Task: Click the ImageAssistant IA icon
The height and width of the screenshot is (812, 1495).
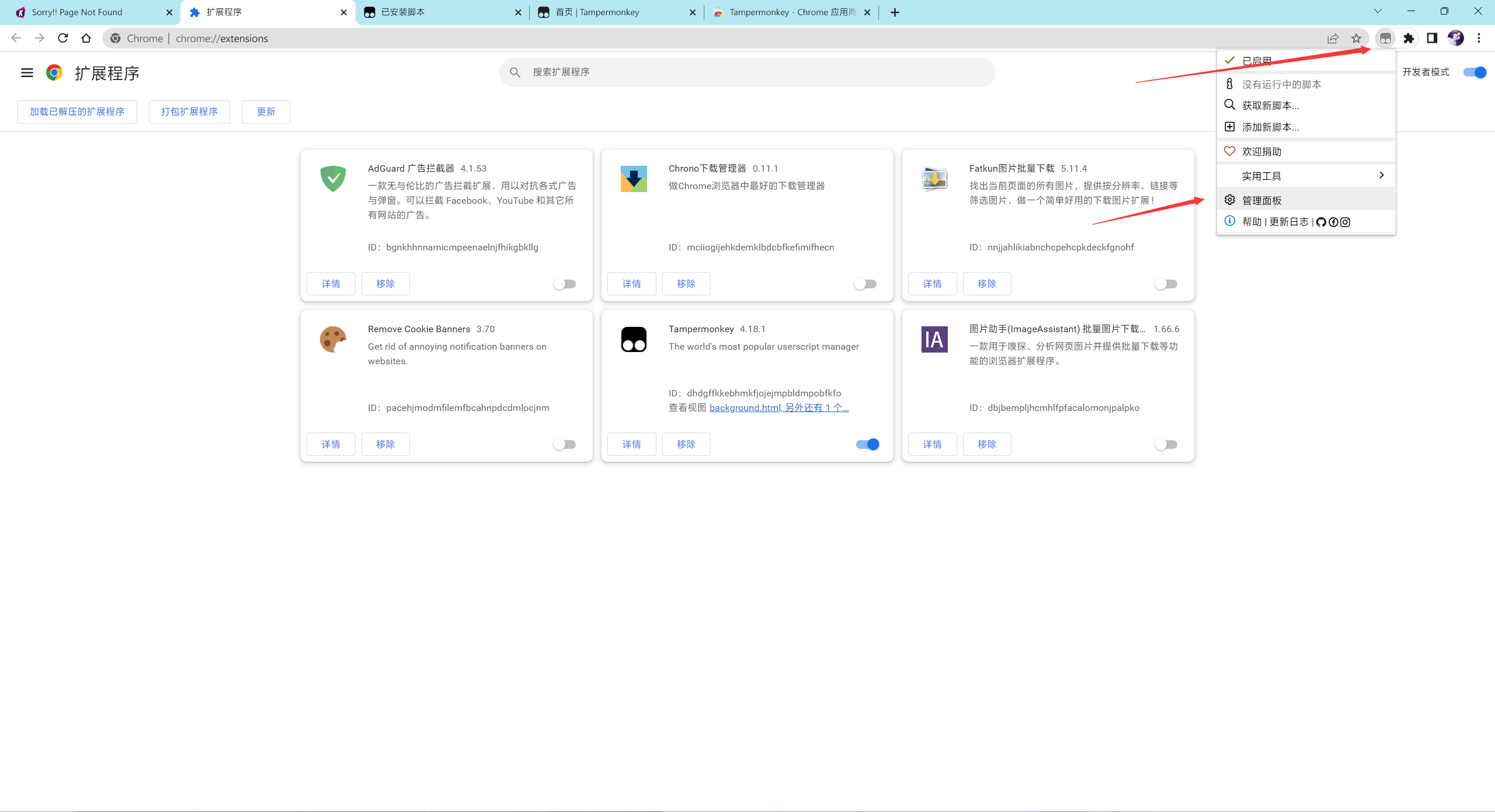Action: point(934,339)
